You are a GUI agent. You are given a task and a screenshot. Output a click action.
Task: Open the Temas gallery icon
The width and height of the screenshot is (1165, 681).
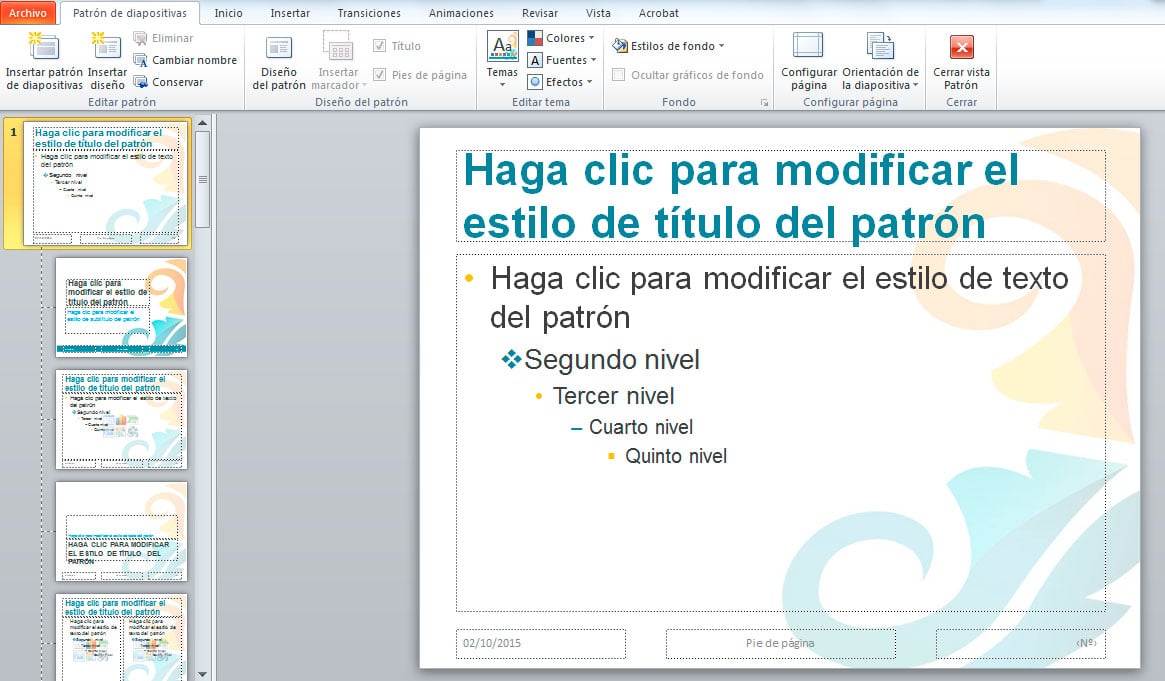pos(502,47)
